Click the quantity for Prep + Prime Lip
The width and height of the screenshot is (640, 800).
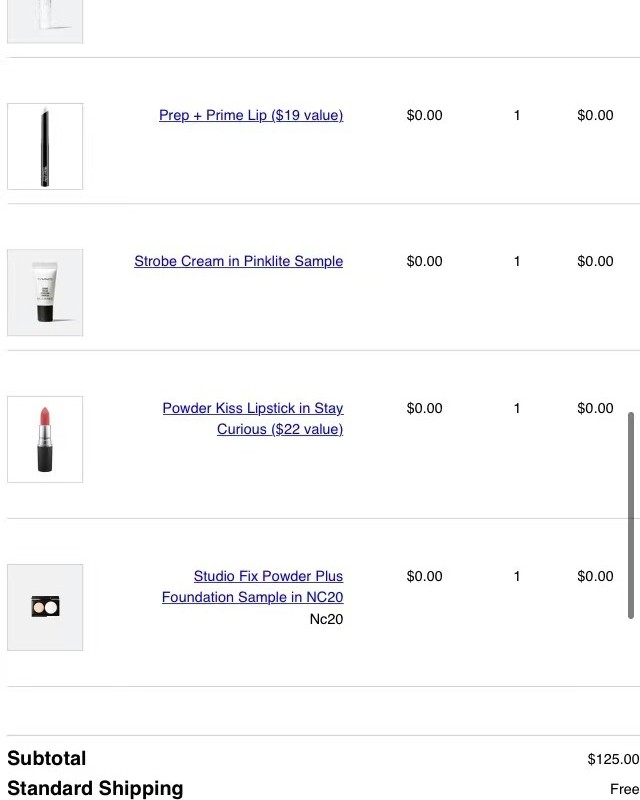point(517,115)
